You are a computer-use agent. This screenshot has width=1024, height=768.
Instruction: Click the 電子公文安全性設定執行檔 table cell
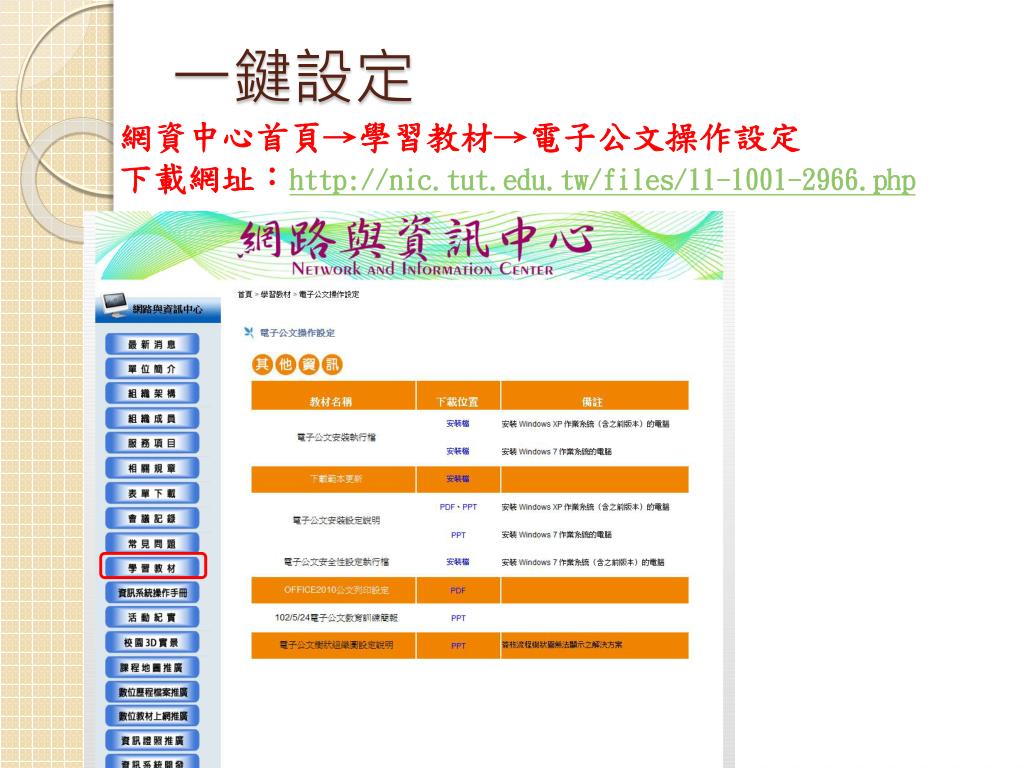click(x=336, y=562)
